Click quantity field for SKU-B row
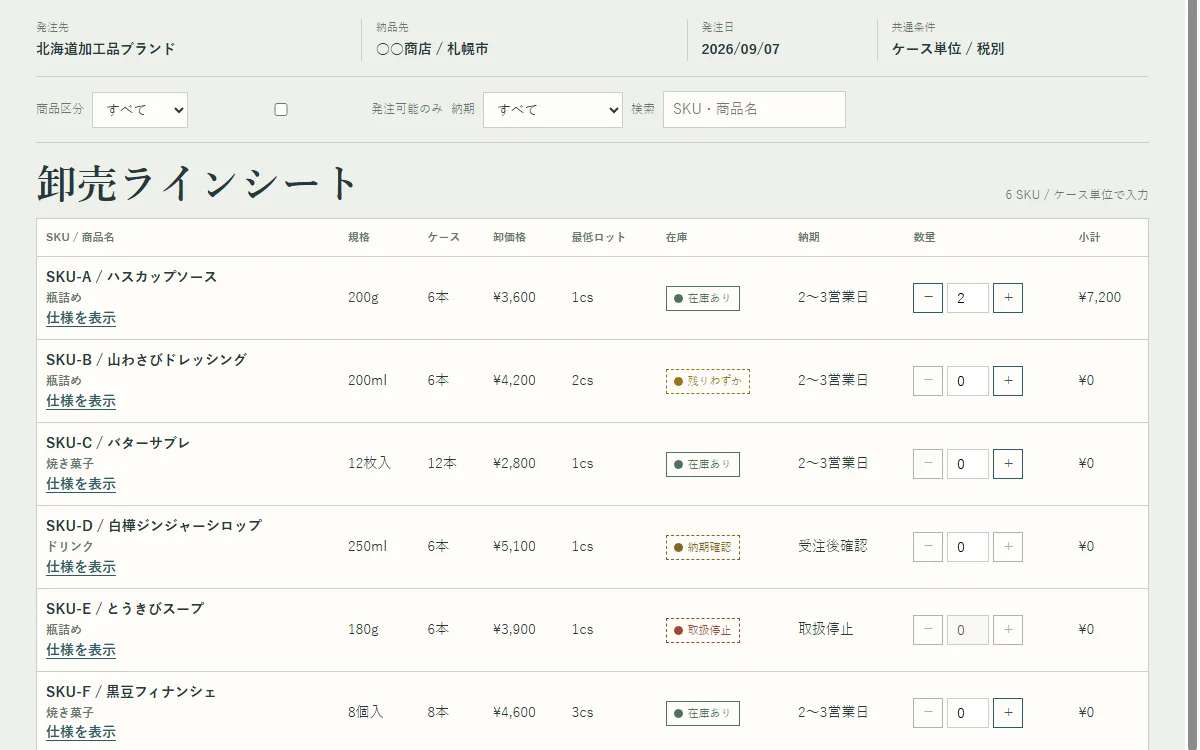The height and width of the screenshot is (750, 1200). coord(968,381)
